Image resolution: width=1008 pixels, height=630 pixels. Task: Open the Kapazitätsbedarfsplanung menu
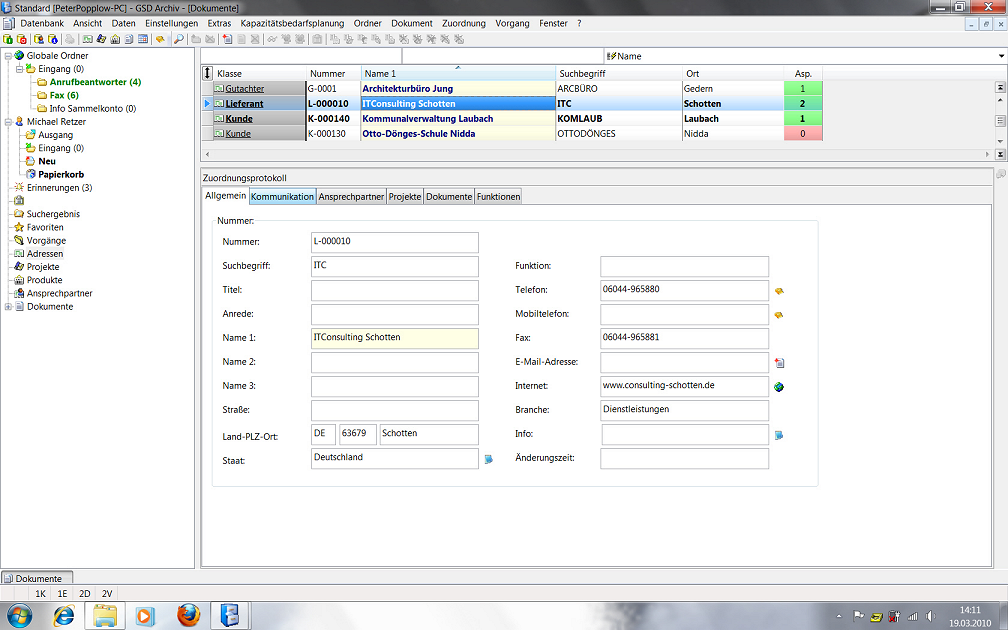292,23
